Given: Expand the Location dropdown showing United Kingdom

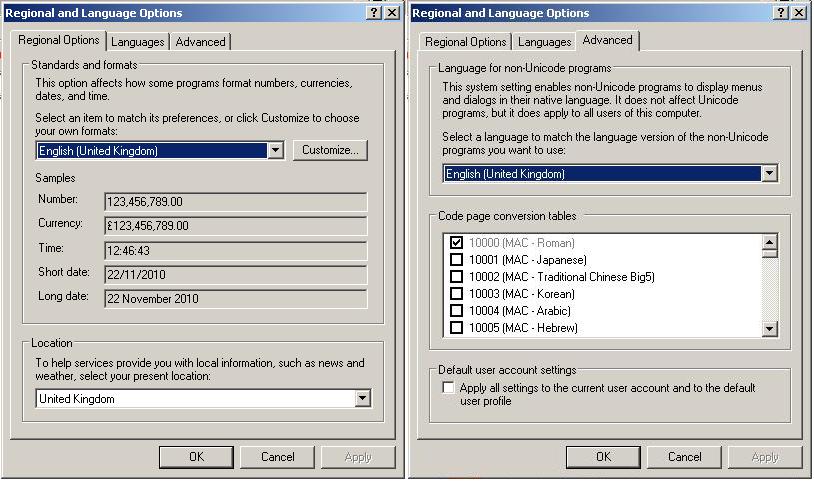Looking at the screenshot, I should point(362,399).
